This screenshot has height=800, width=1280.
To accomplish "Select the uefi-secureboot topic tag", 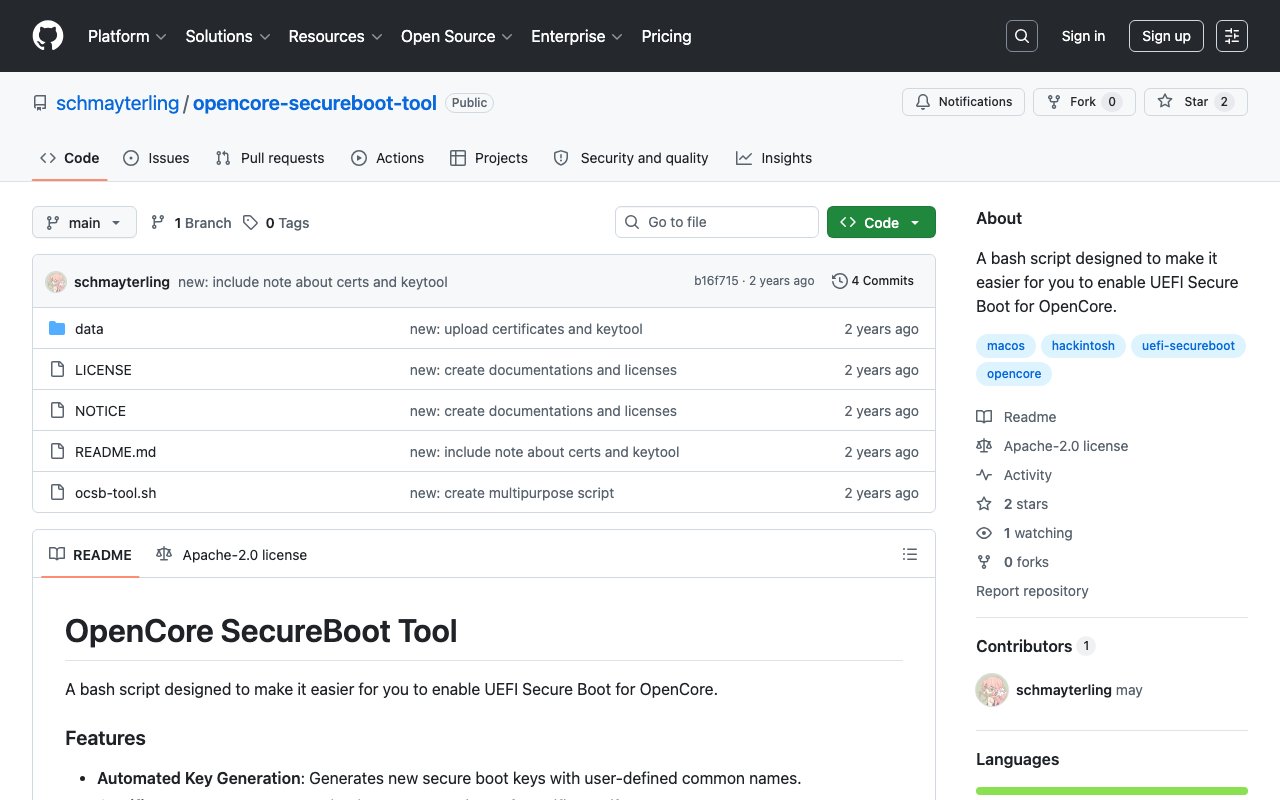I will click(1188, 346).
